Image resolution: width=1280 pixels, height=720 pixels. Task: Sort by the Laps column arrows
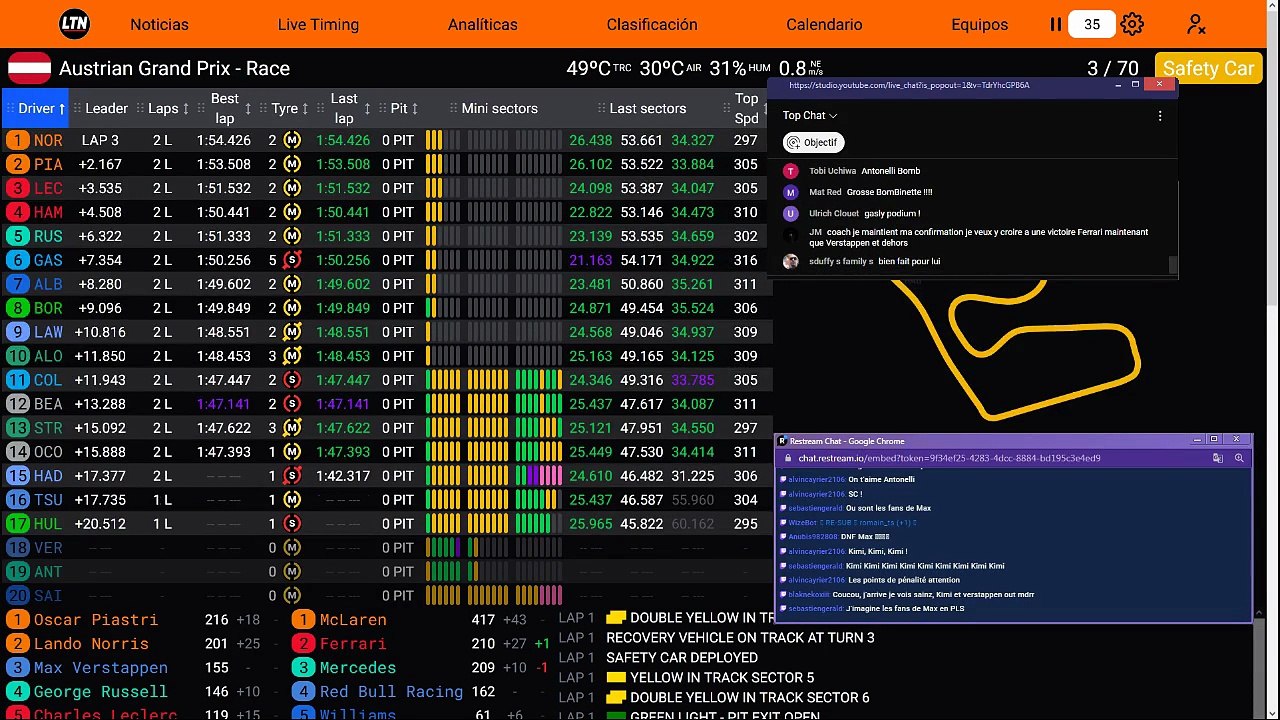(186, 108)
